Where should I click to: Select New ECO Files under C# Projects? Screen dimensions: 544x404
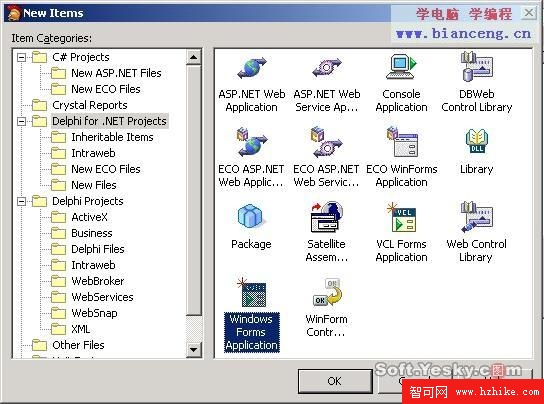tap(106, 89)
